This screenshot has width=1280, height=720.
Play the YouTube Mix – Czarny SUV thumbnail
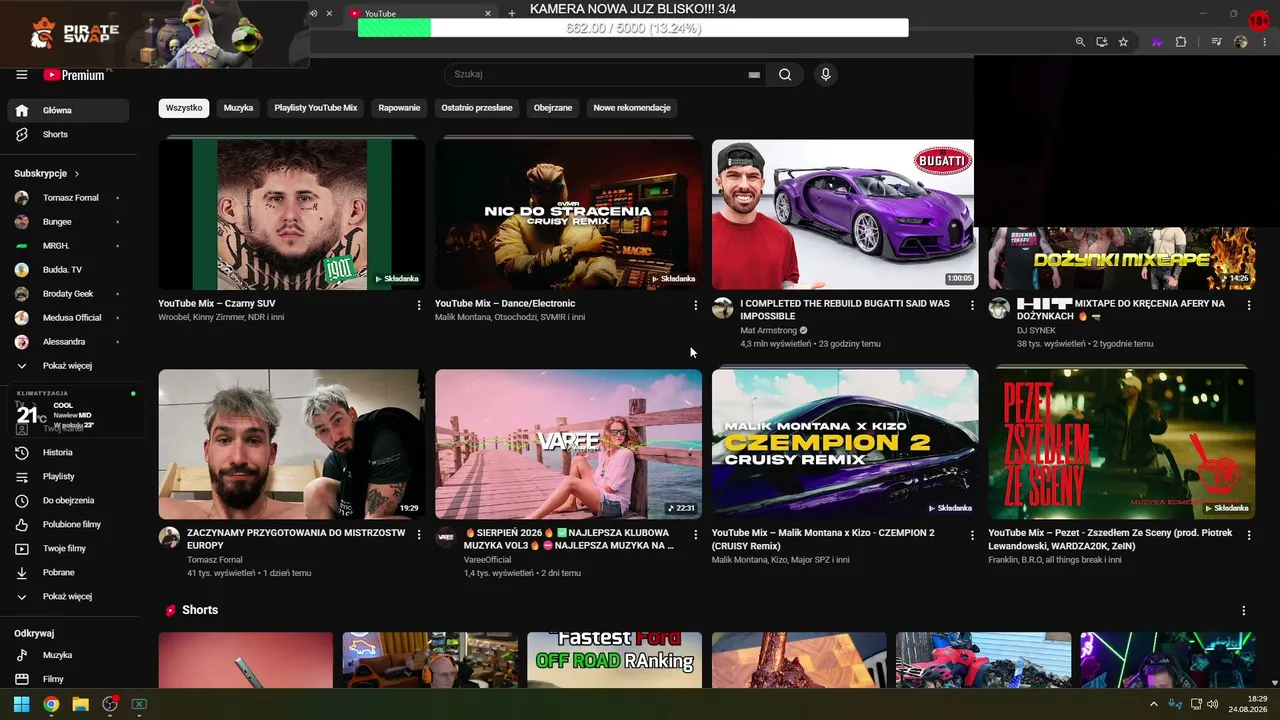click(x=292, y=214)
